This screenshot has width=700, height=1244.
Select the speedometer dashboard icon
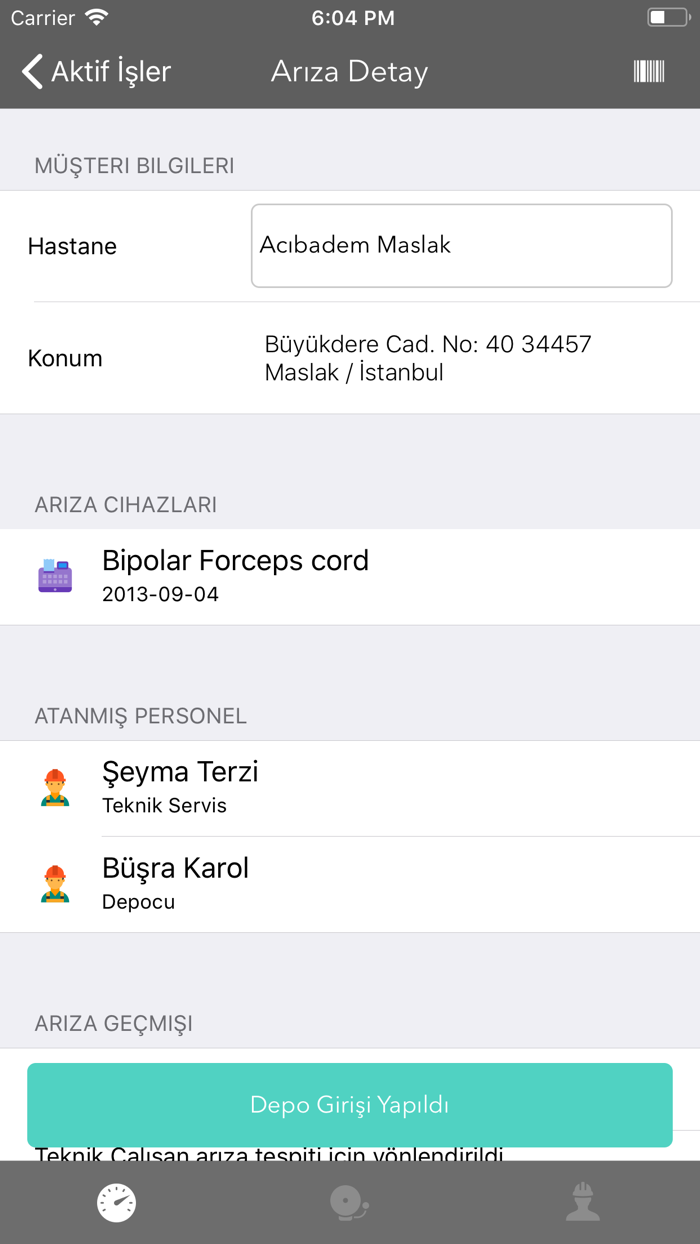116,1202
